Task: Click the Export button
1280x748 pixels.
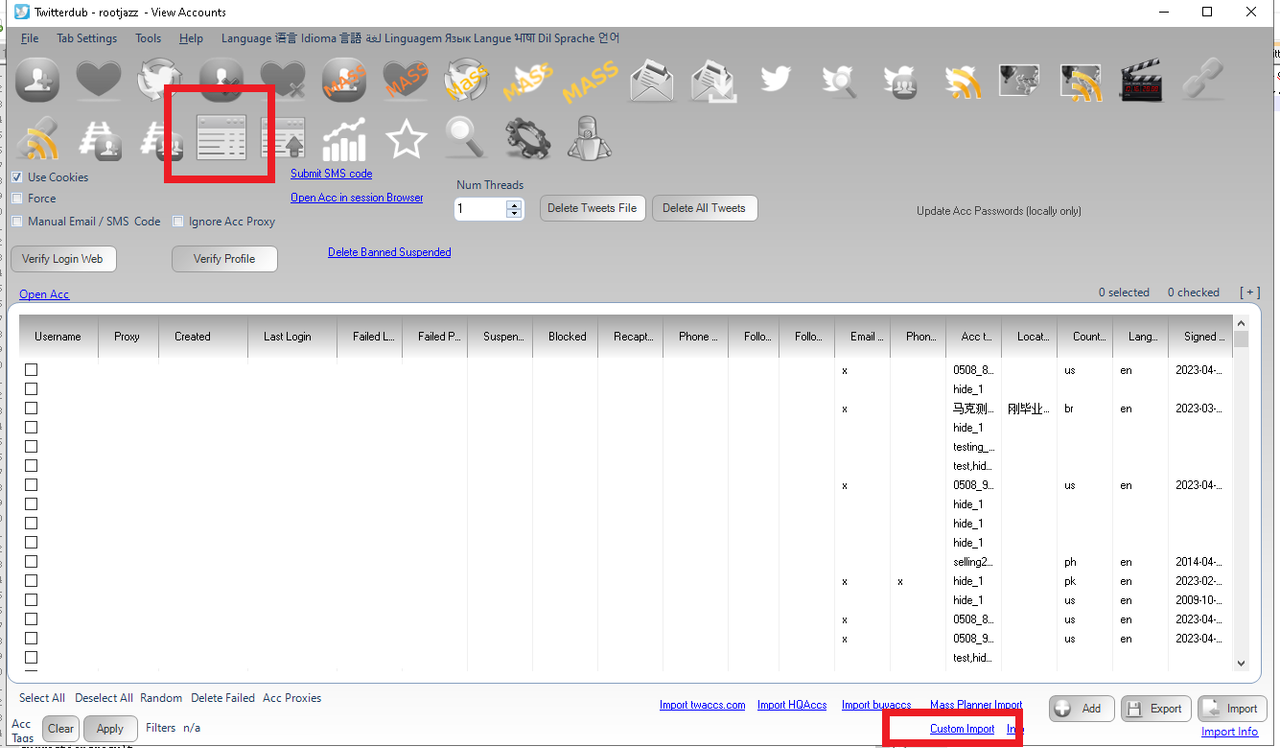Action: tap(1156, 708)
